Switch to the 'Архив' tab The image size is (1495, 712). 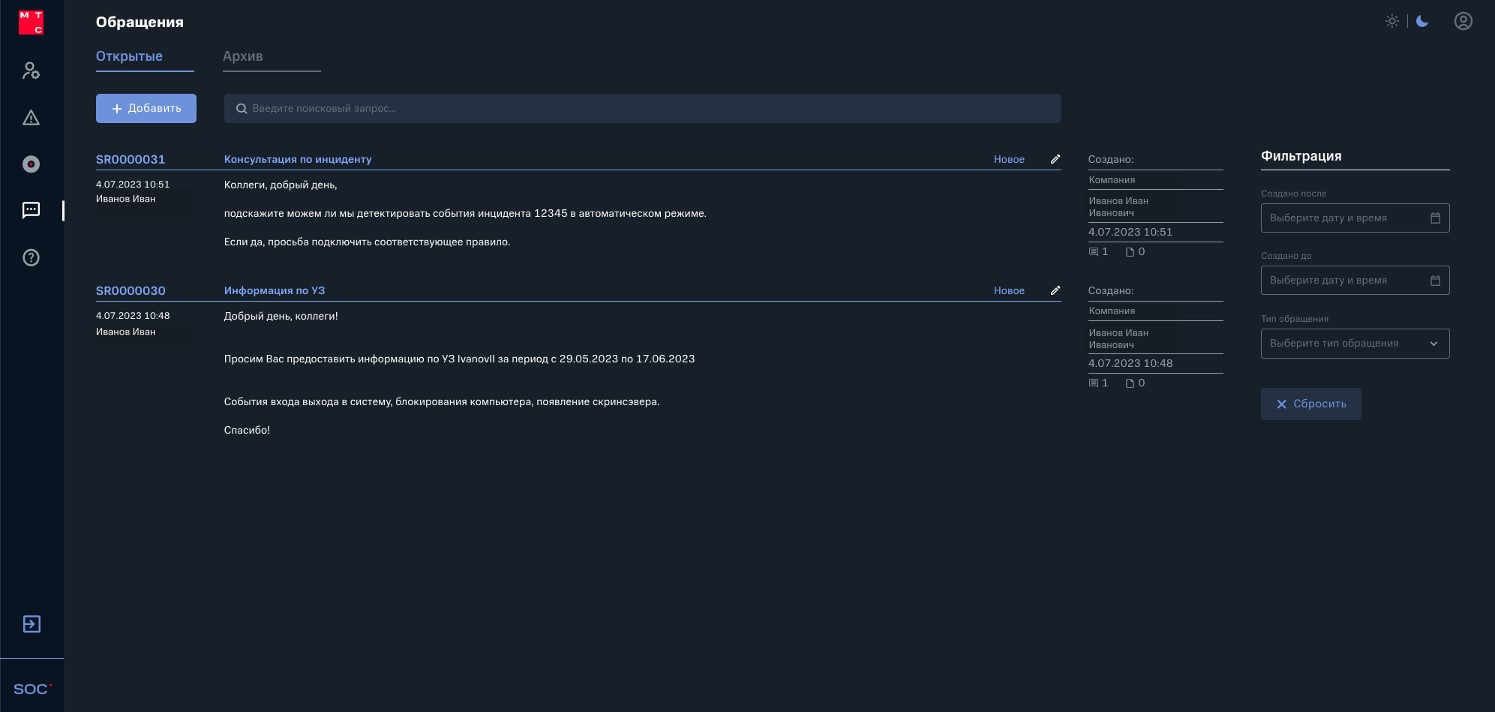tap(243, 57)
